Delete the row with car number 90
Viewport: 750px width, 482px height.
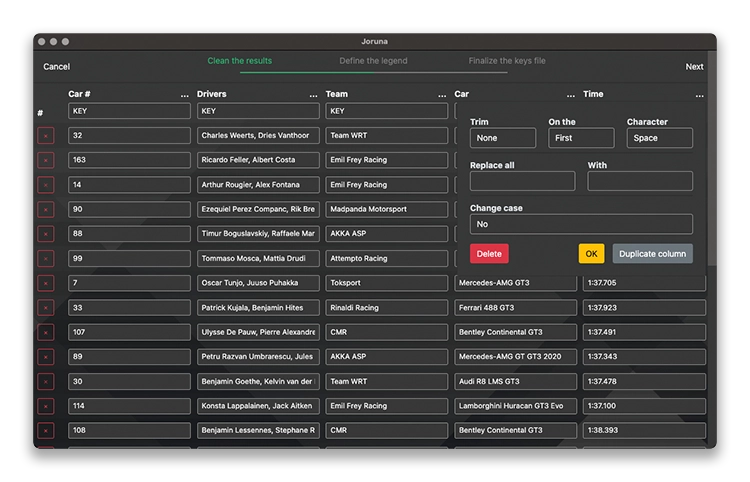[45, 210]
